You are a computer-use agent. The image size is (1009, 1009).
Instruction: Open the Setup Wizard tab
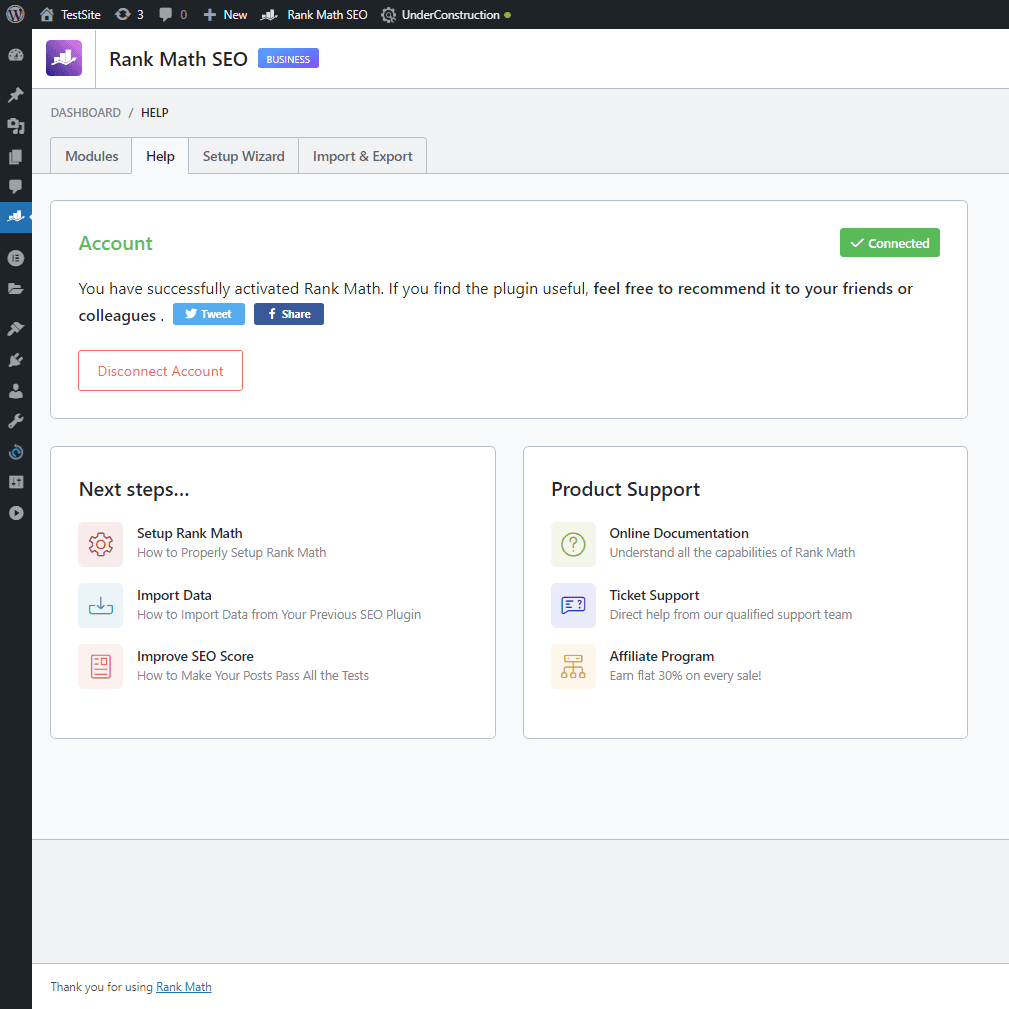click(243, 156)
